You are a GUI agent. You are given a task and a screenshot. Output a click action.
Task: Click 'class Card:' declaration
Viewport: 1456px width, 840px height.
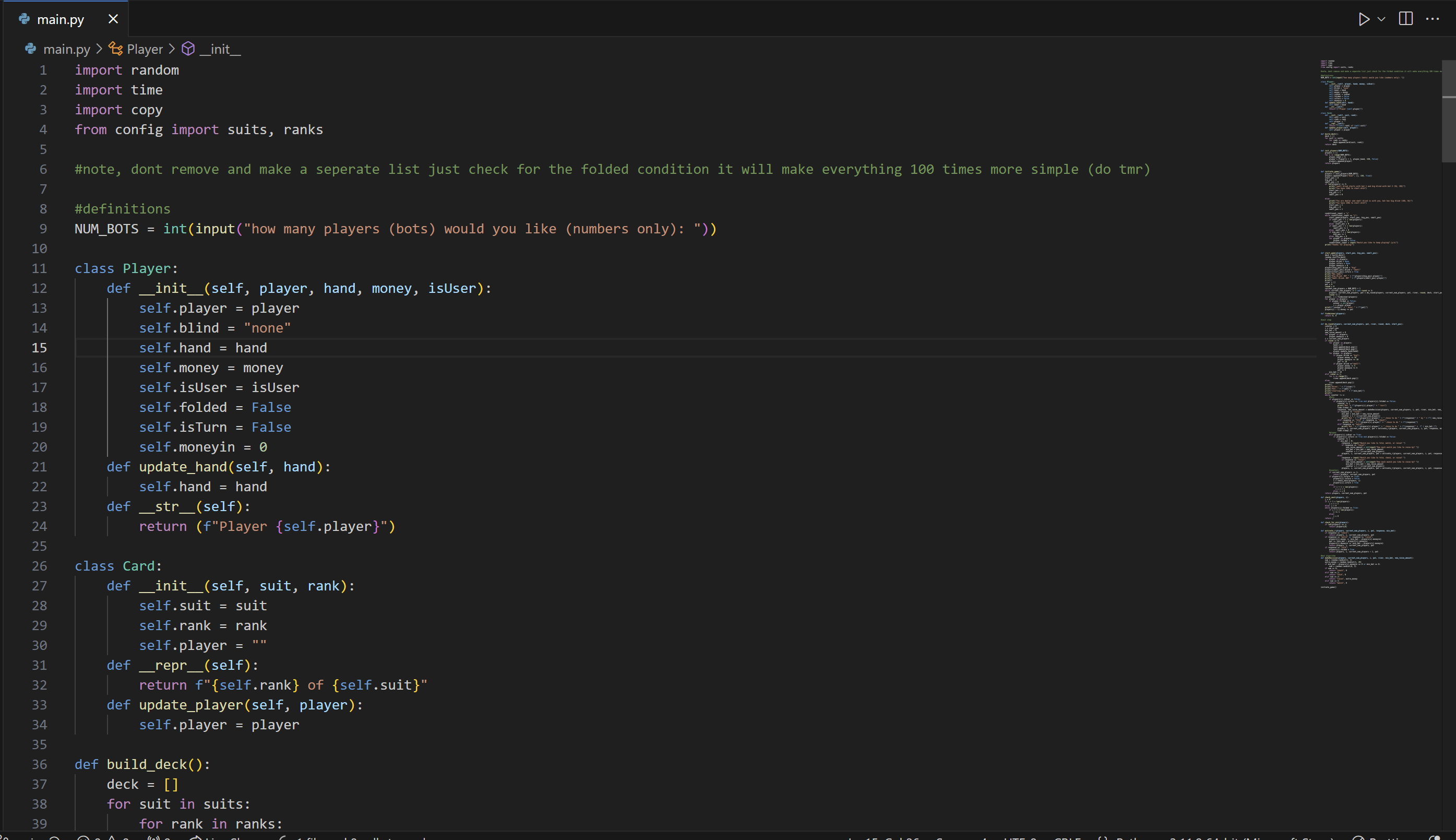119,566
